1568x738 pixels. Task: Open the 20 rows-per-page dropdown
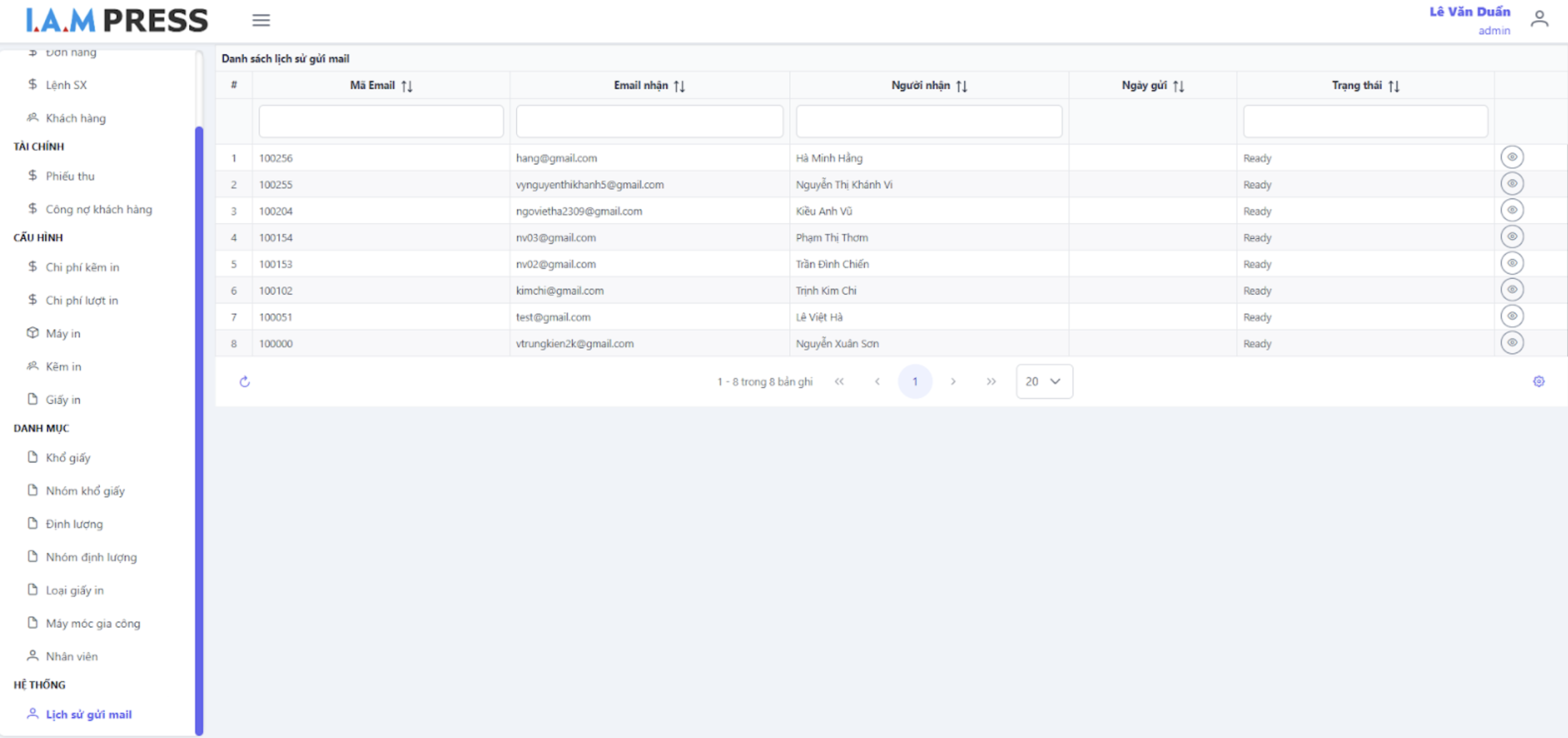1044,382
